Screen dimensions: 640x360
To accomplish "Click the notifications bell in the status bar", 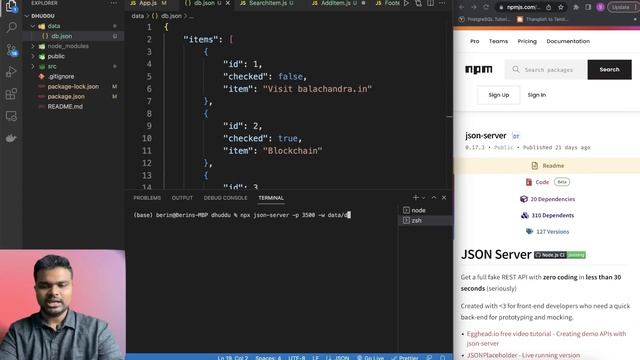I will pyautogui.click(x=442, y=358).
